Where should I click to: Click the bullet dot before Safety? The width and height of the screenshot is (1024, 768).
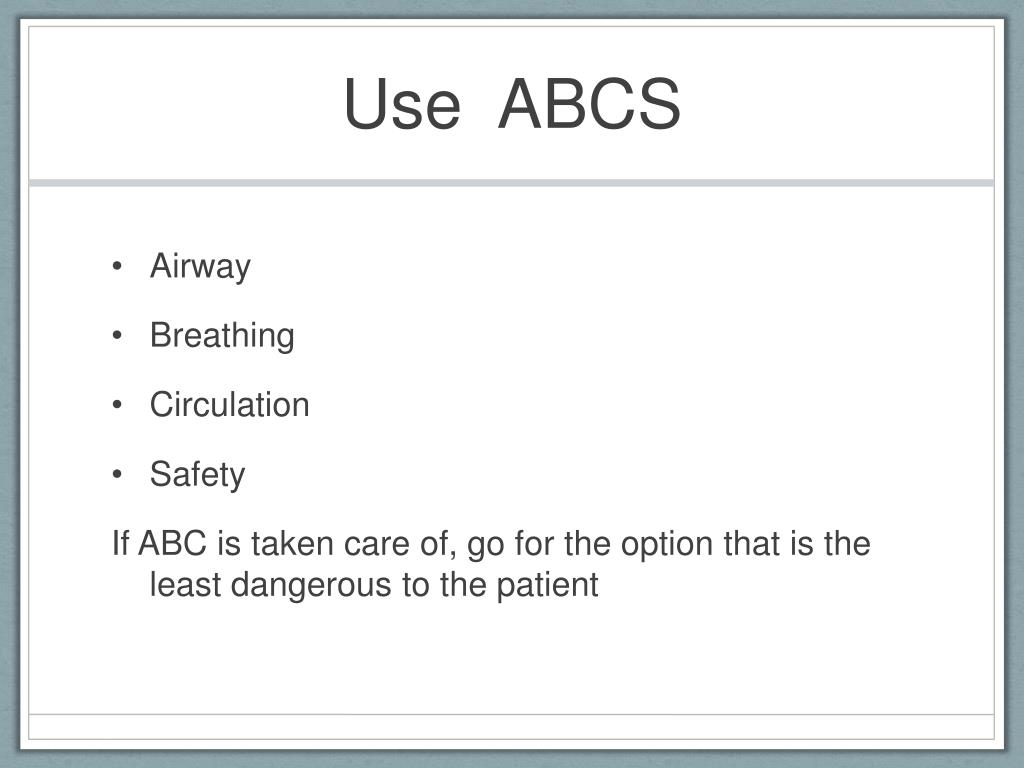point(117,474)
